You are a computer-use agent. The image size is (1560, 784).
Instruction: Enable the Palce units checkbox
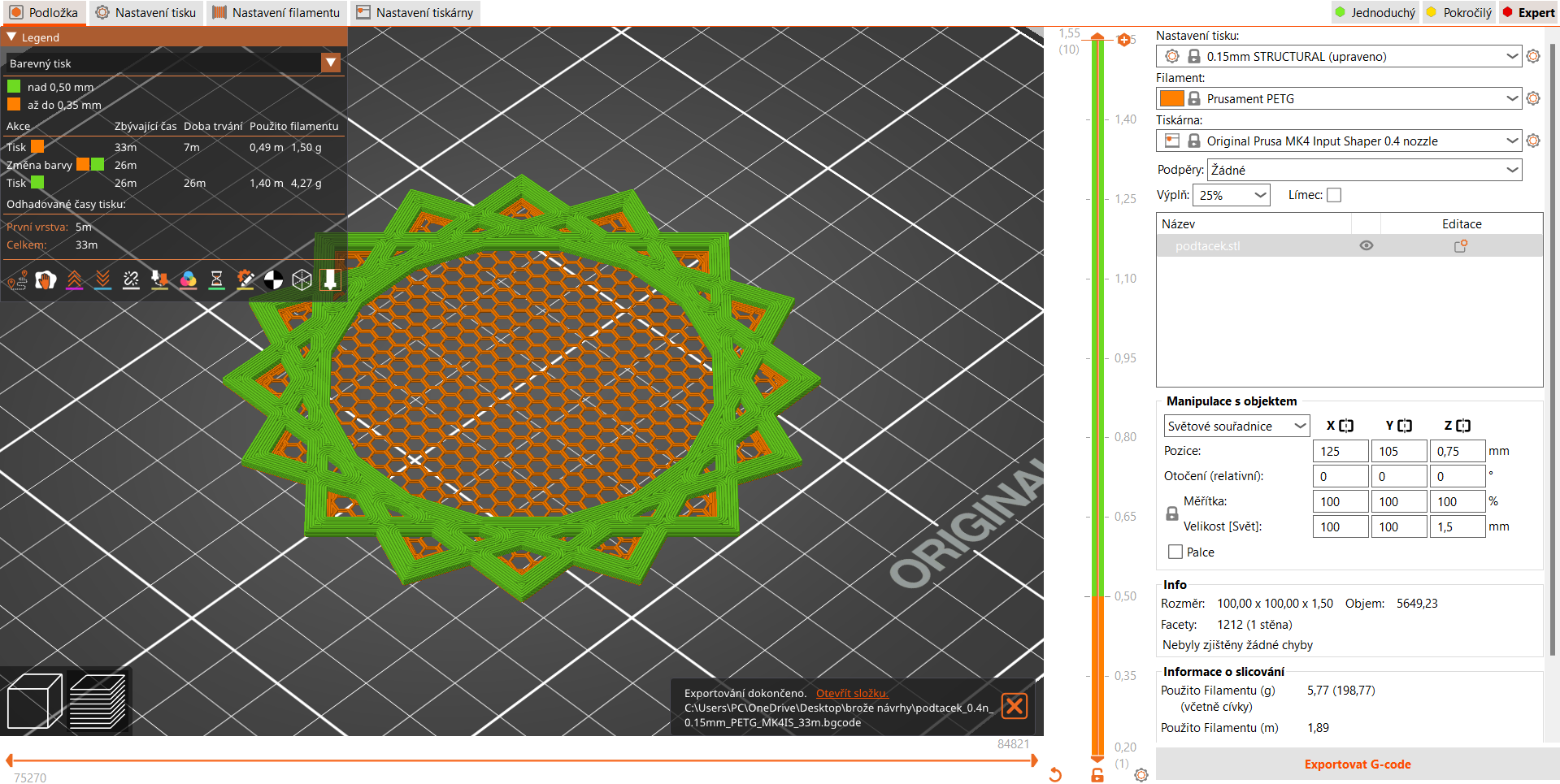[x=1174, y=552]
